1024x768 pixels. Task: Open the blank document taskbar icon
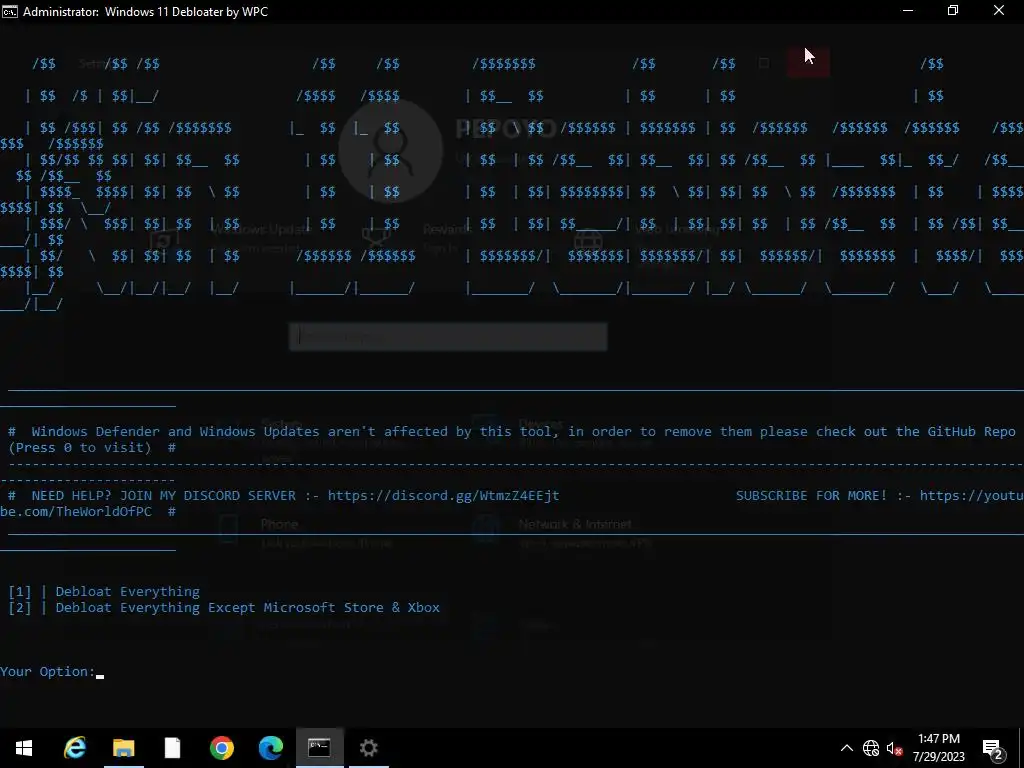click(x=172, y=748)
